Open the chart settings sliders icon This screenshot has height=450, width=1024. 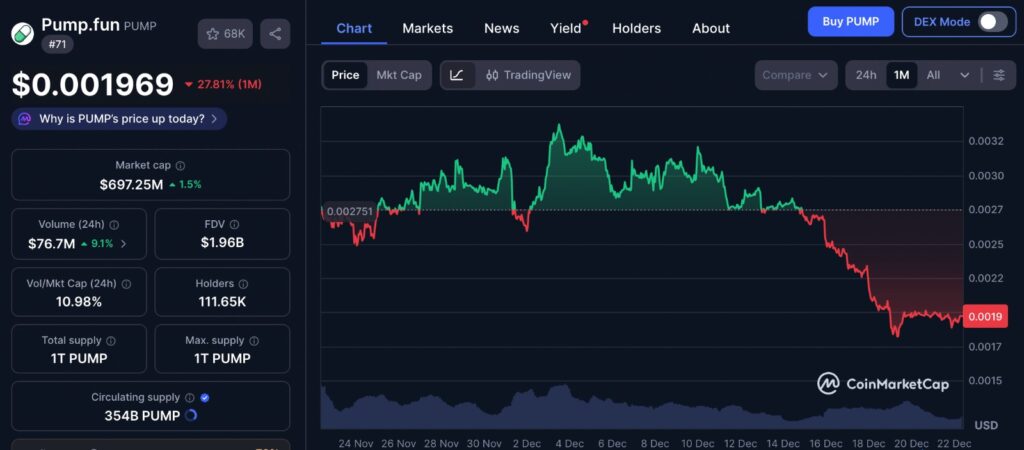(999, 75)
